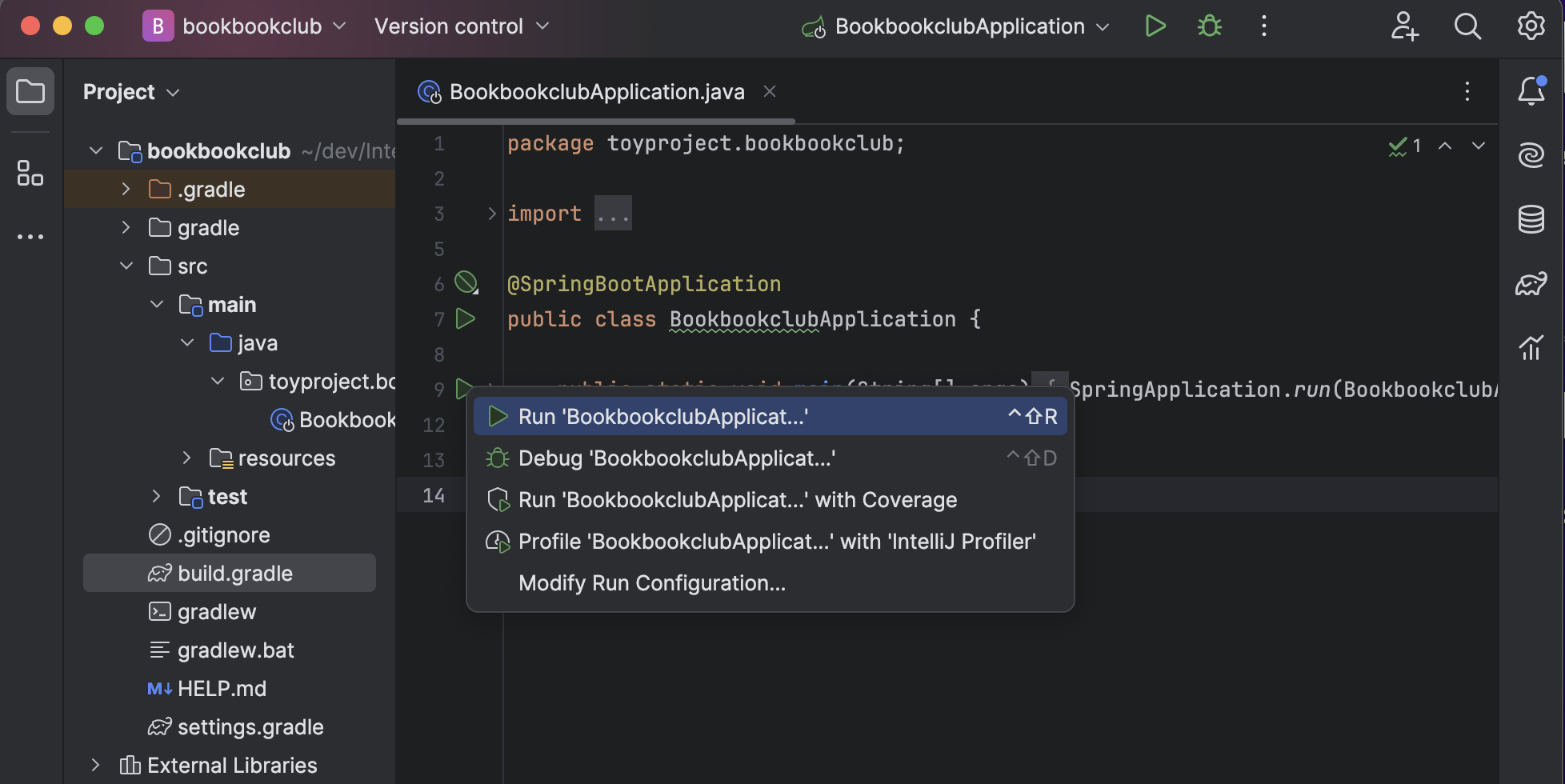This screenshot has height=784, width=1565.
Task: Expand External Libraries node
Action: [96, 765]
